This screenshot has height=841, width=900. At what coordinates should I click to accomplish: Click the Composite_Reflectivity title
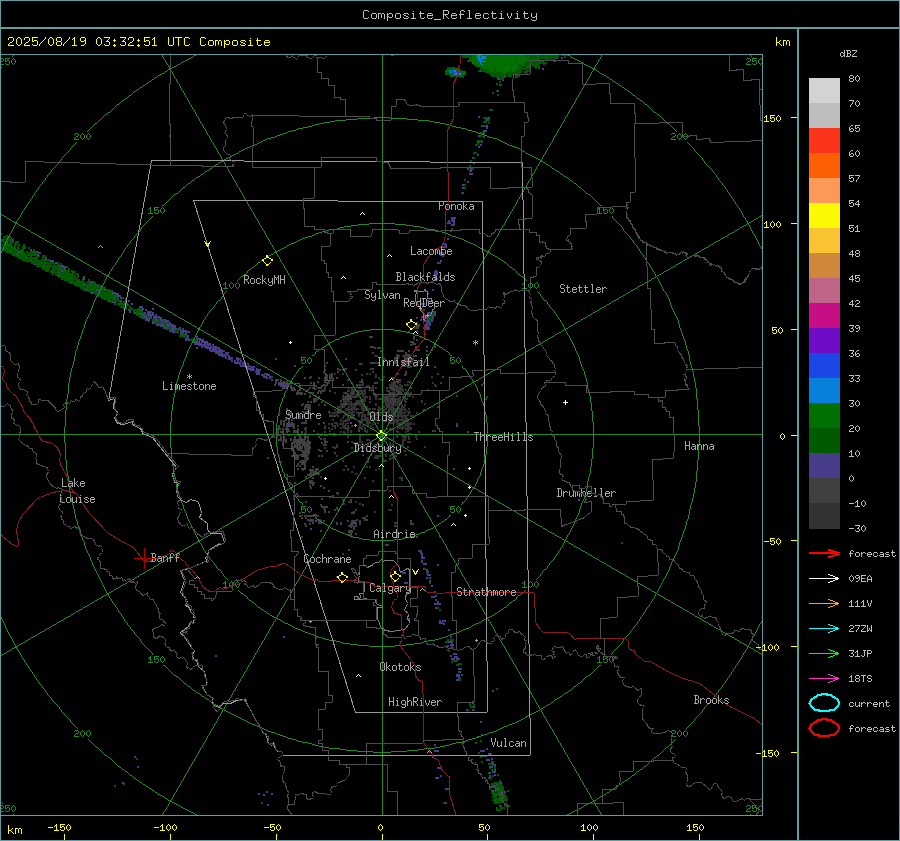coord(450,15)
